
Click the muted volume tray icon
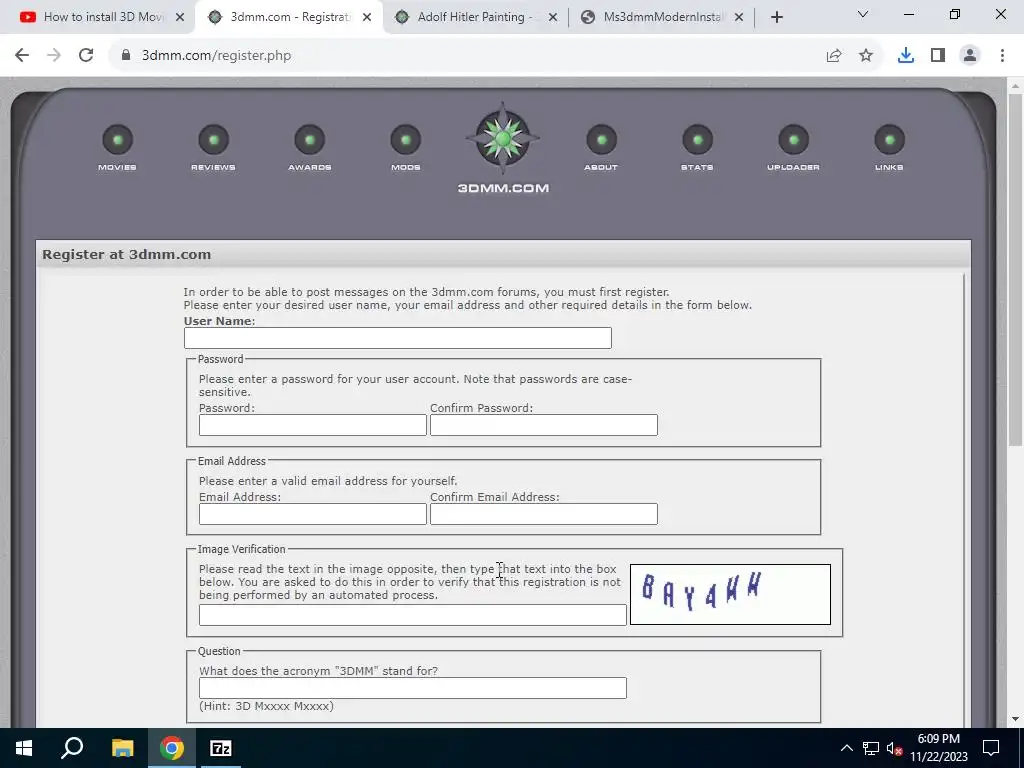click(x=894, y=748)
